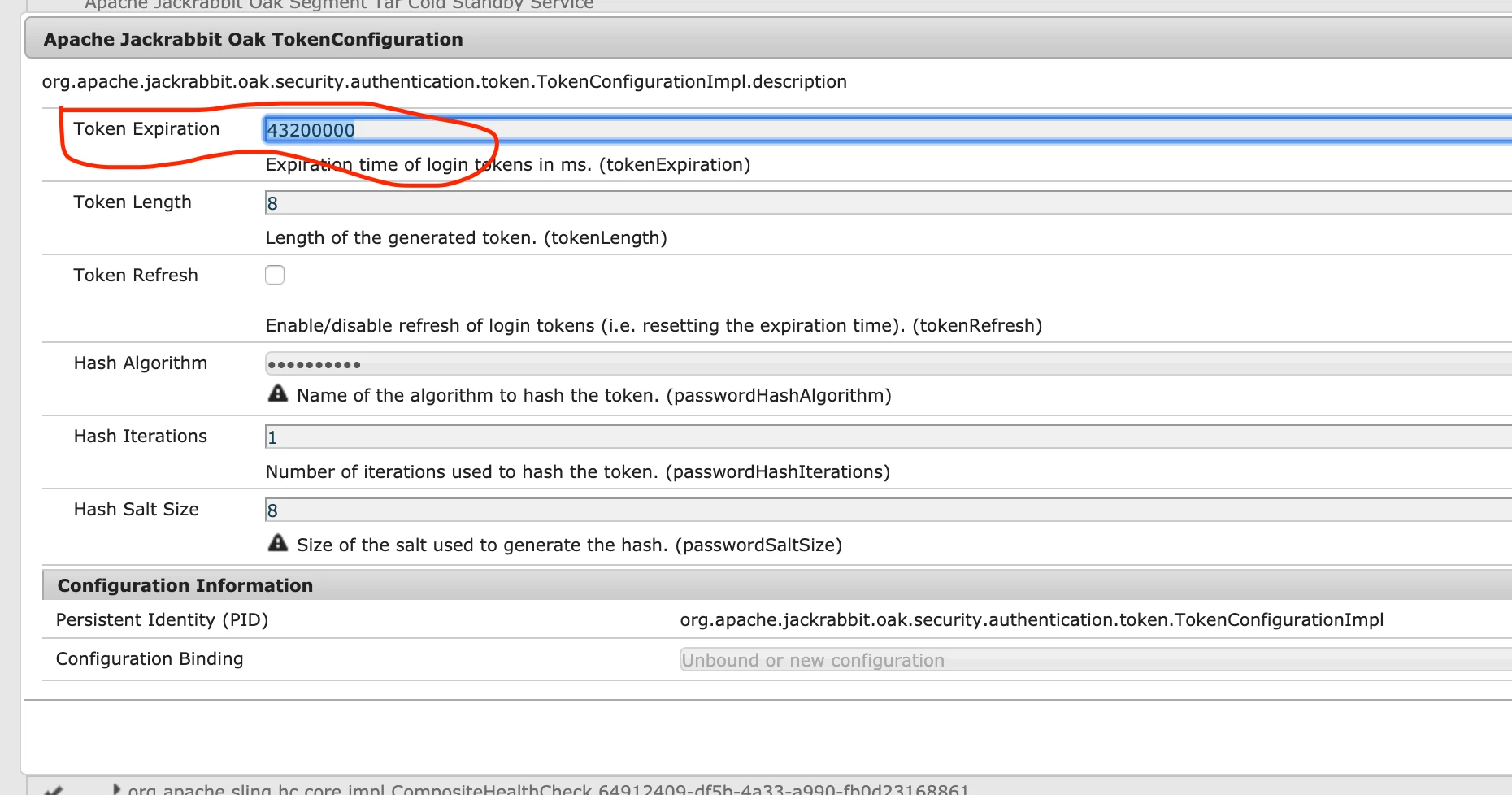Click the Token Expiration label
This screenshot has height=795, width=1512.
146,128
